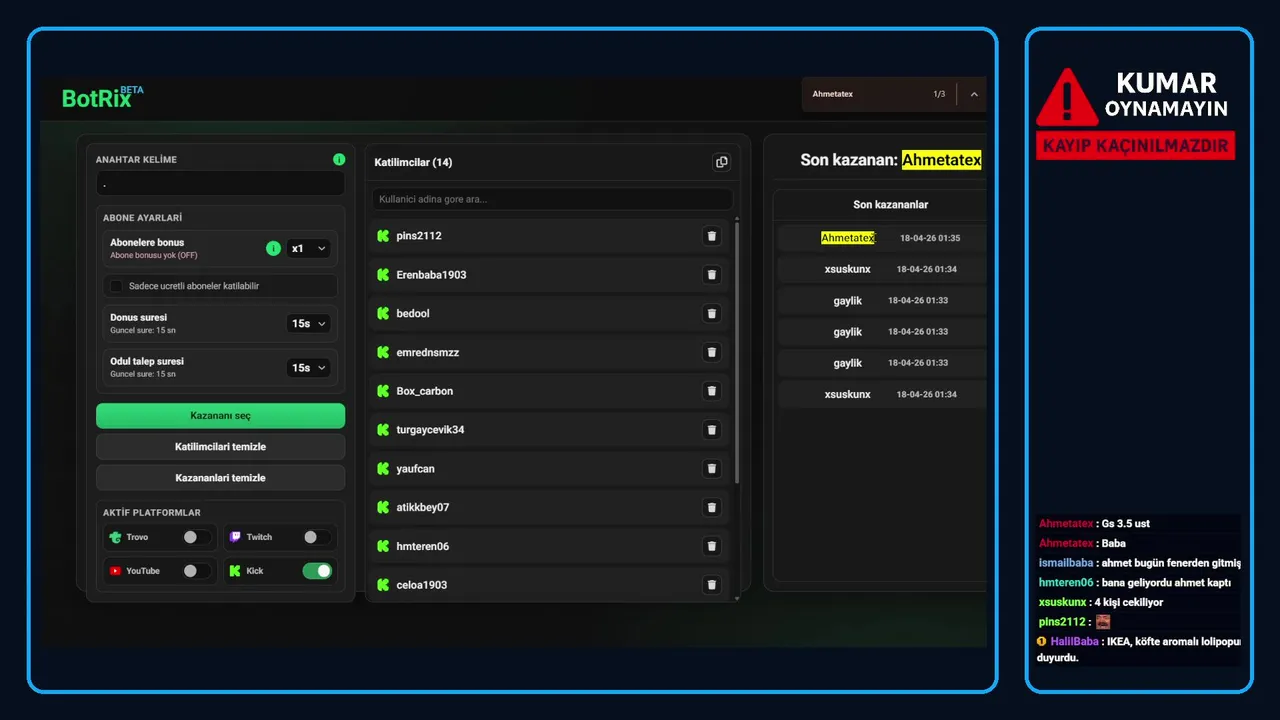1280x720 pixels.
Task: Click chat message 'Gs 3.5 ust'
Action: [x=1126, y=524]
